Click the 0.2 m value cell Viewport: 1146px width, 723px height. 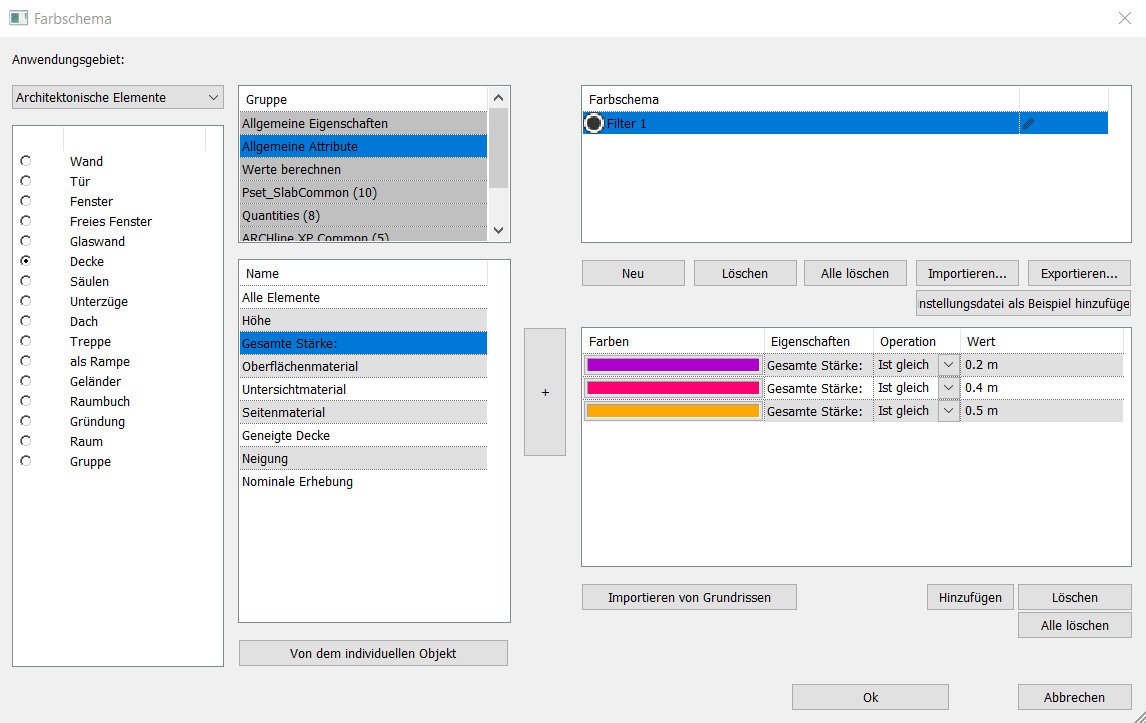point(1042,365)
